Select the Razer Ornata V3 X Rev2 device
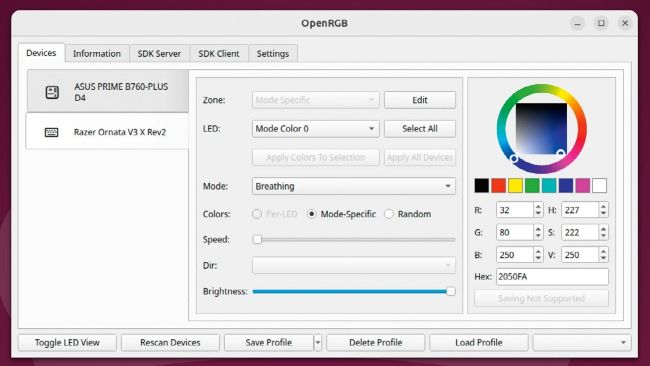650x366 pixels. [107, 132]
